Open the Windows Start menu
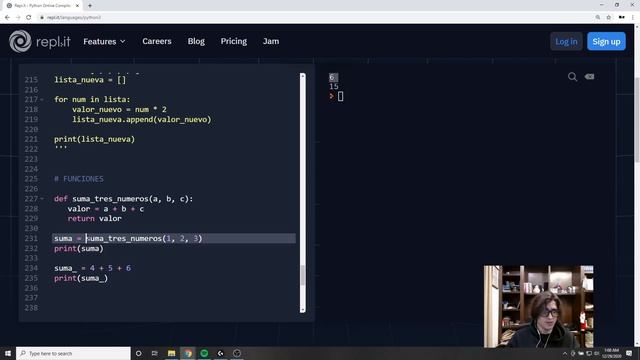This screenshot has height=360, width=640. click(x=8, y=353)
